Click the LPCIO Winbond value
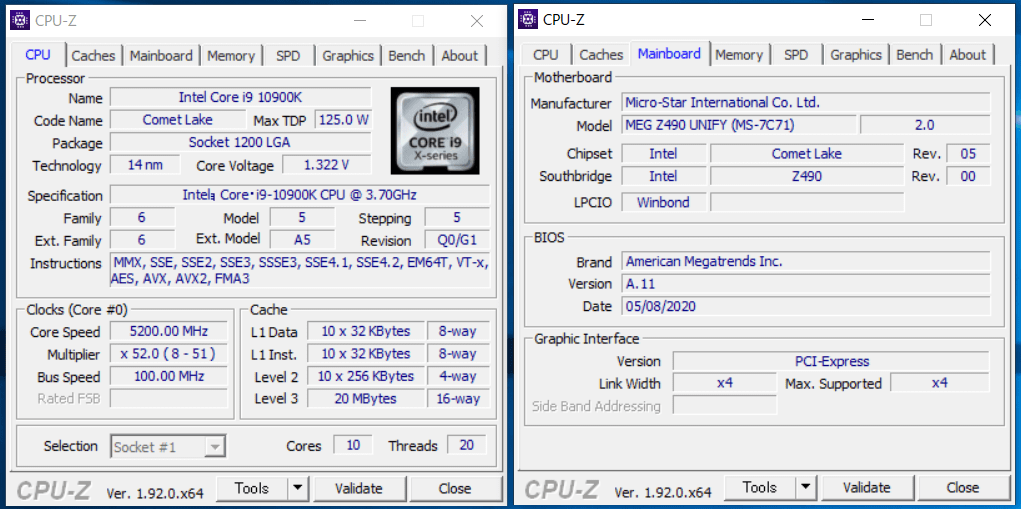 click(664, 202)
